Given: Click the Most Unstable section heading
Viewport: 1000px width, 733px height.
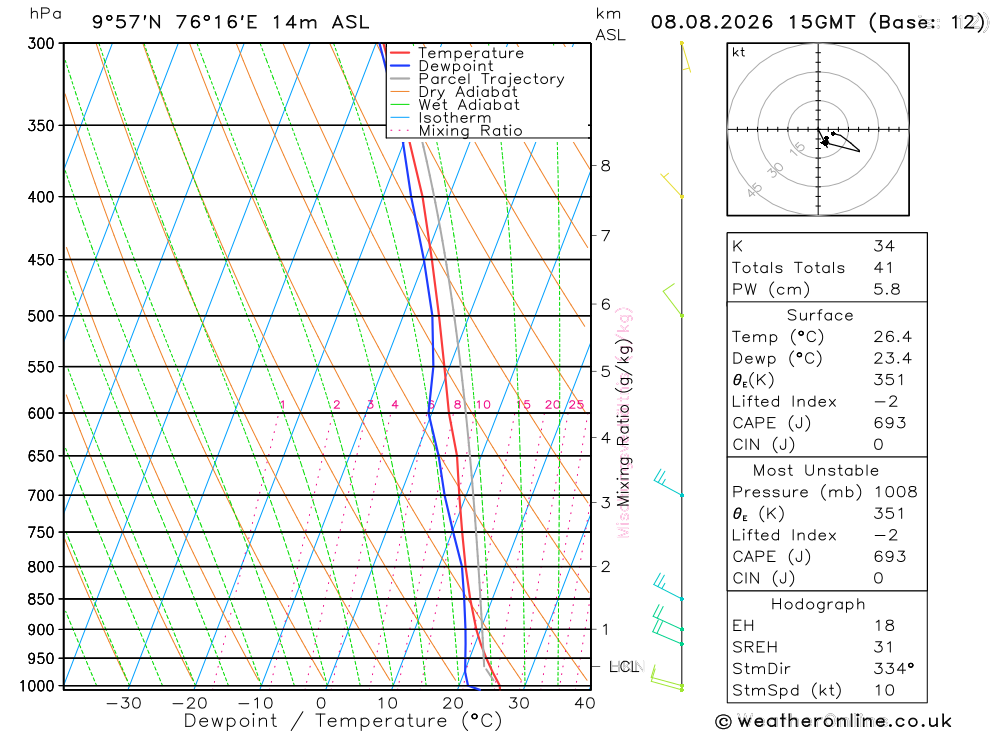Looking at the screenshot, I should [816, 471].
